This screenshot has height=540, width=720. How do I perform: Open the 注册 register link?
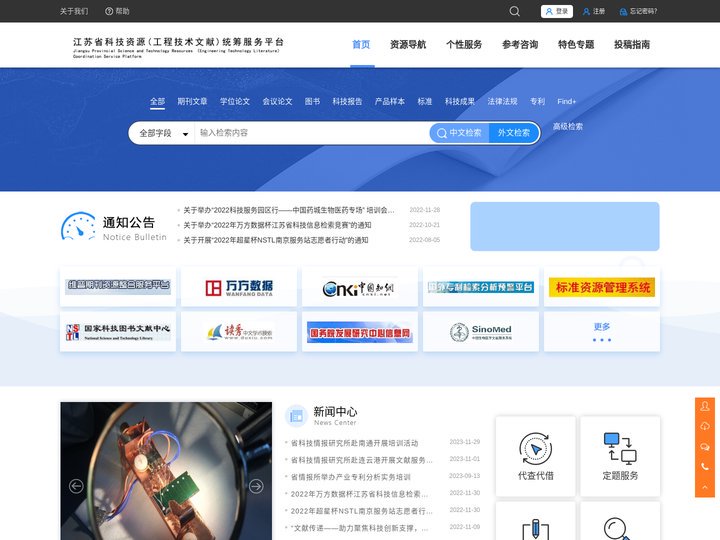(x=594, y=11)
